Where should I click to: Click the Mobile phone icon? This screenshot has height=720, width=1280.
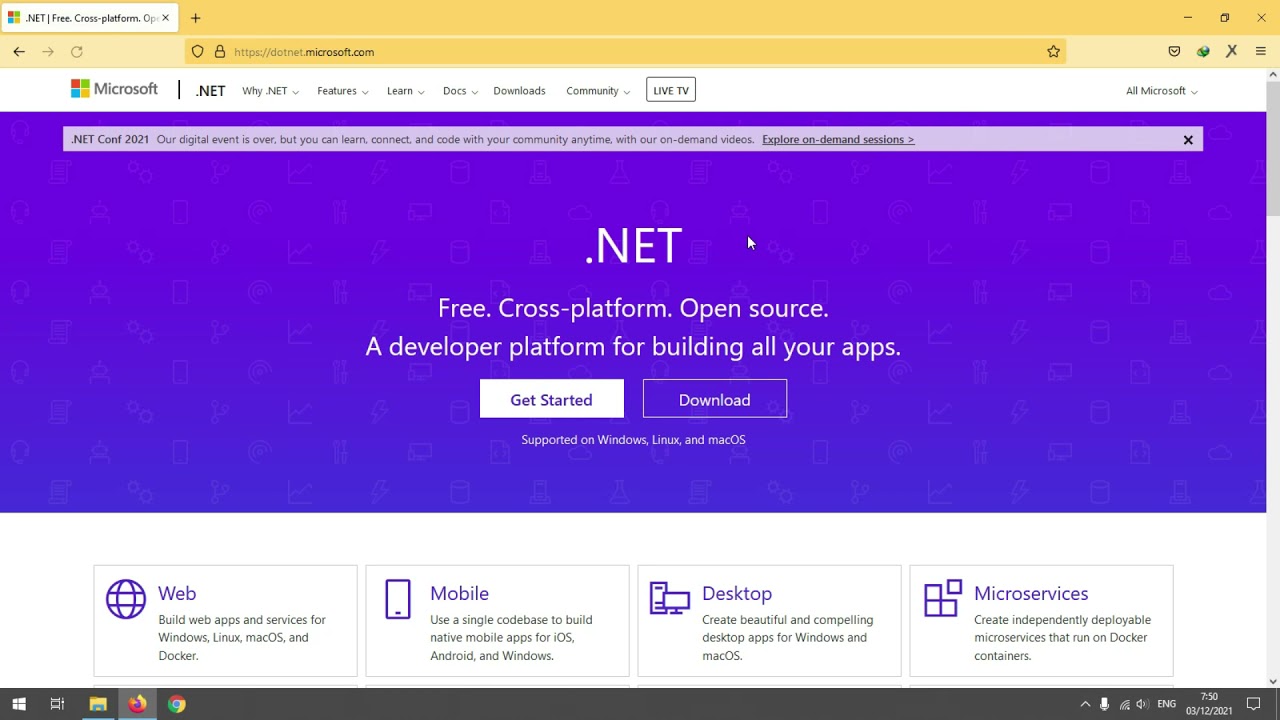click(x=398, y=599)
